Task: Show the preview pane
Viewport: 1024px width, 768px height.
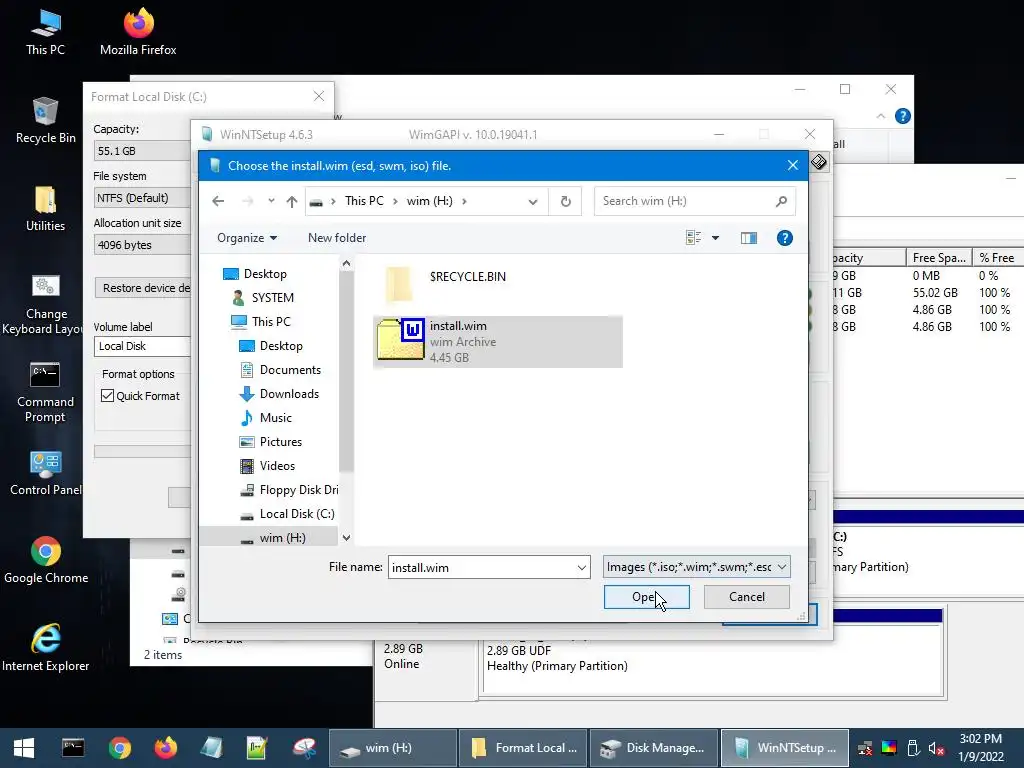Action: tap(748, 238)
